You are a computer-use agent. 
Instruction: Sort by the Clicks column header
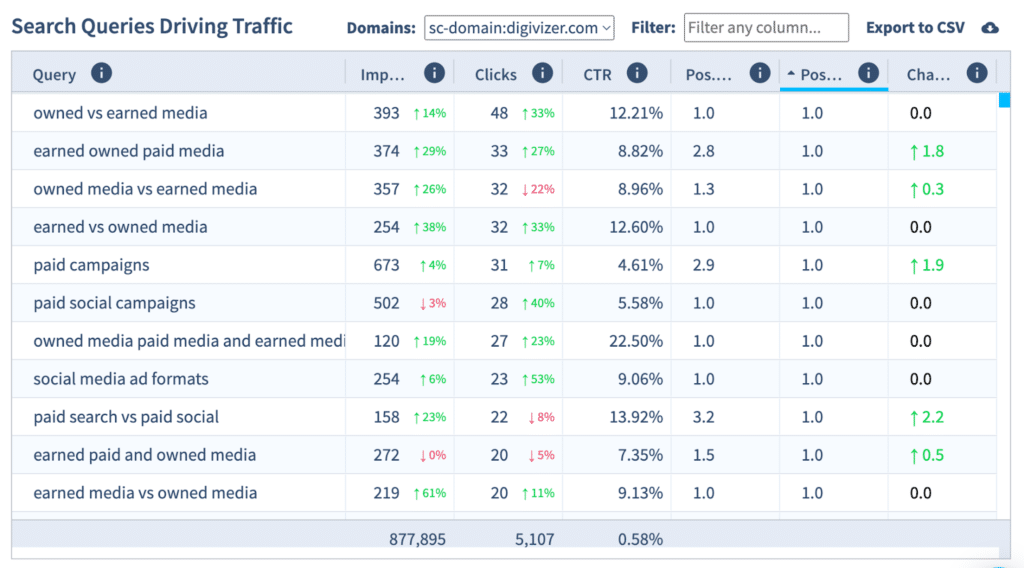click(496, 74)
